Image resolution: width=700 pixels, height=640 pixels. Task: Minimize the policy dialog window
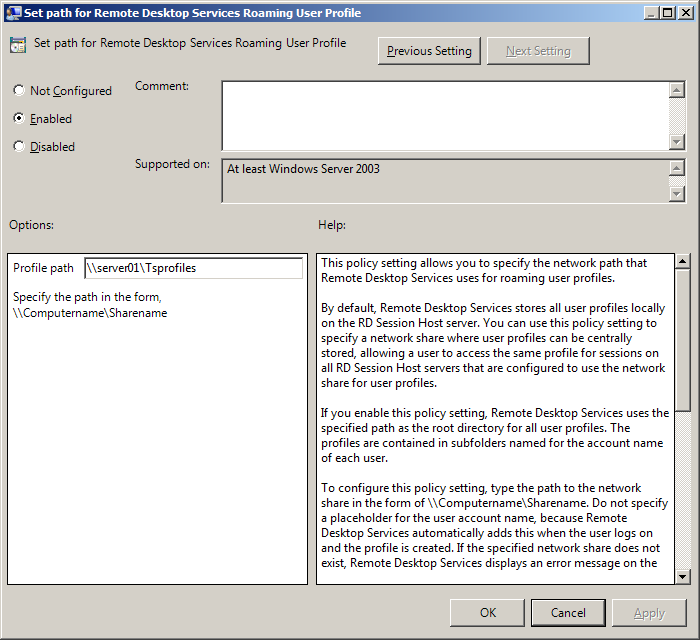tap(651, 13)
